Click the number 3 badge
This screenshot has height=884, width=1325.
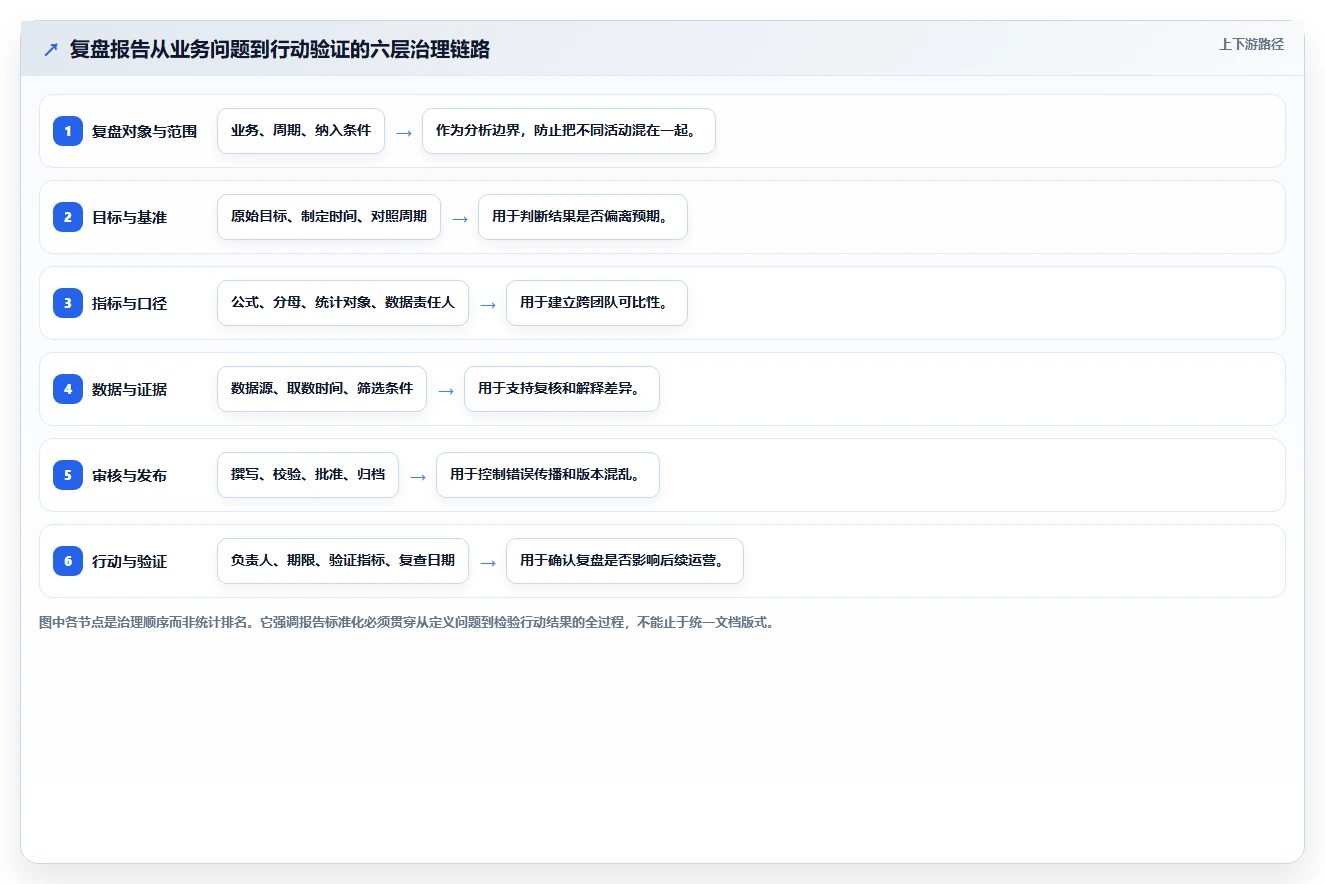(68, 303)
